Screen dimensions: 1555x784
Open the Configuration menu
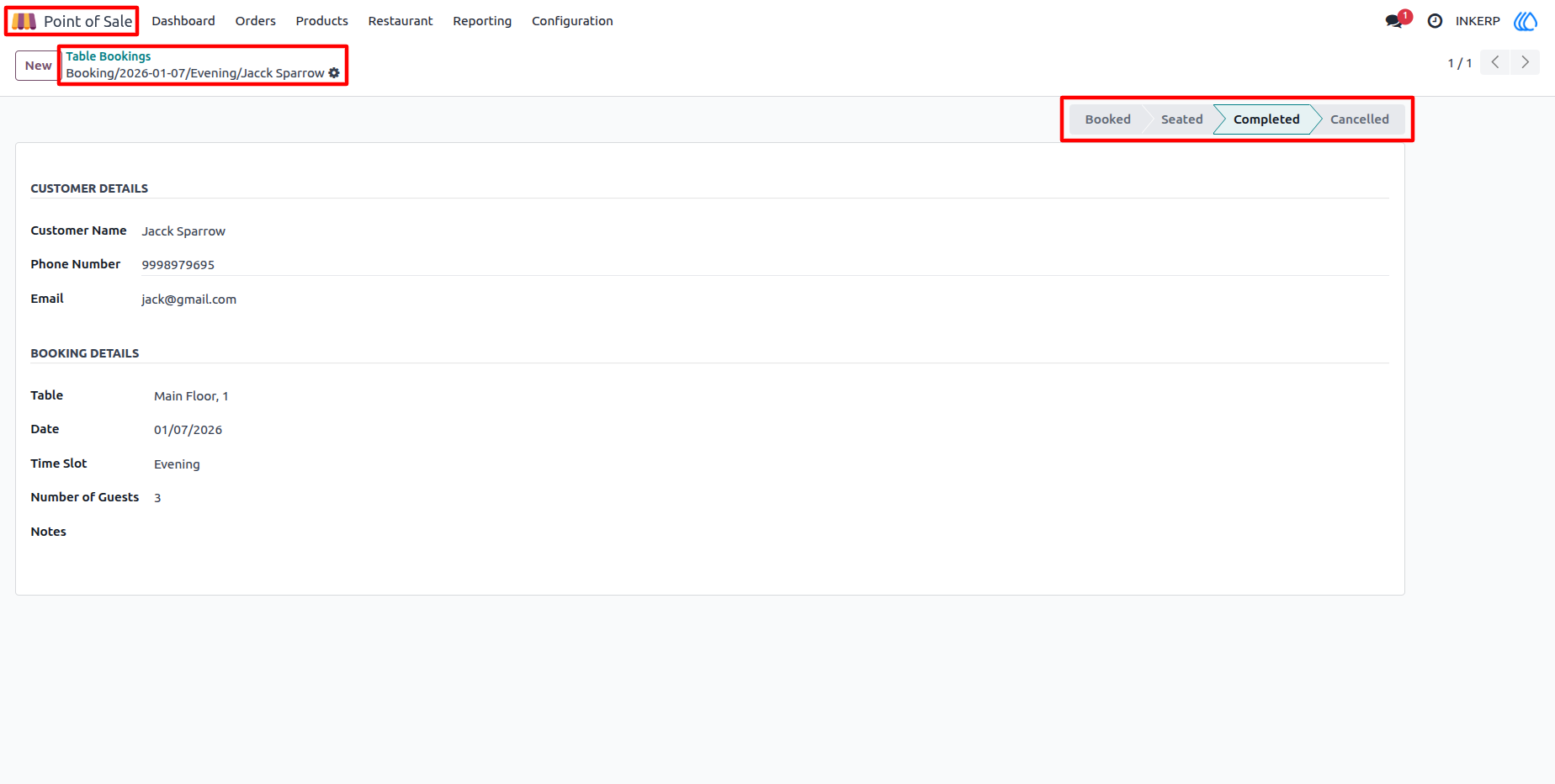click(572, 21)
